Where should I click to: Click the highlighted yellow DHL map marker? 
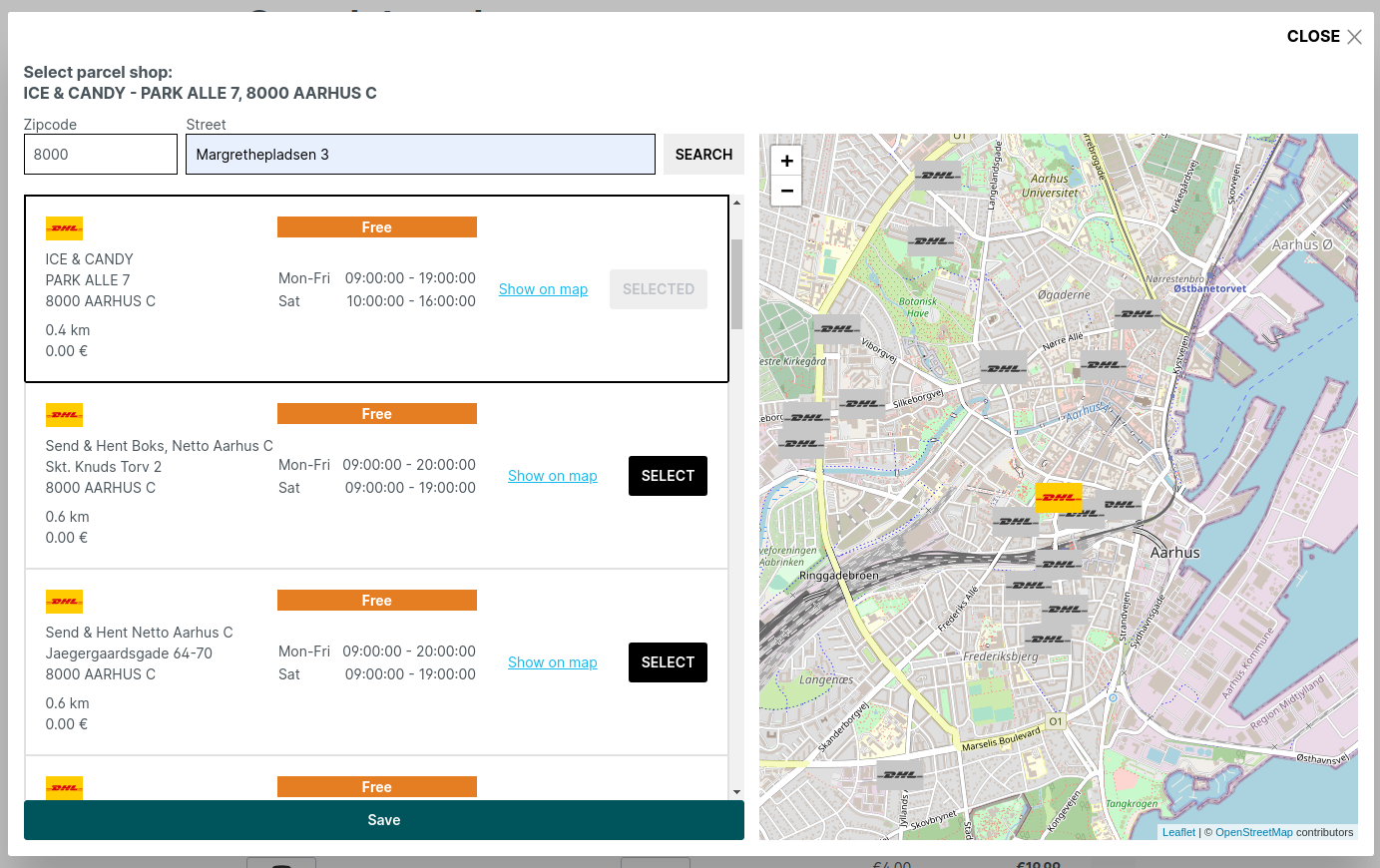[x=1059, y=497]
